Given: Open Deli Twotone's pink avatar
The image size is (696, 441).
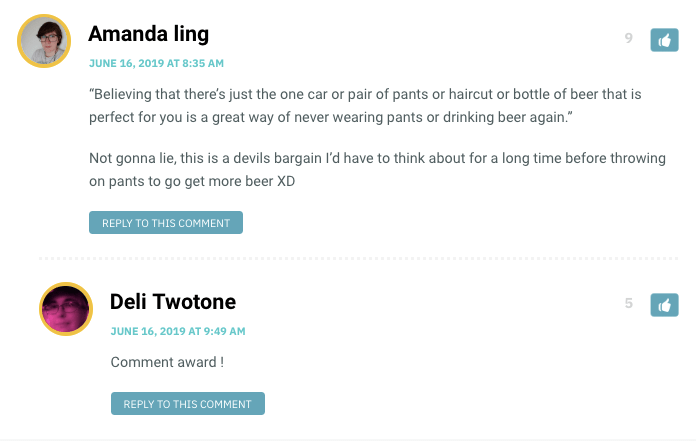Looking at the screenshot, I should point(66,308).
